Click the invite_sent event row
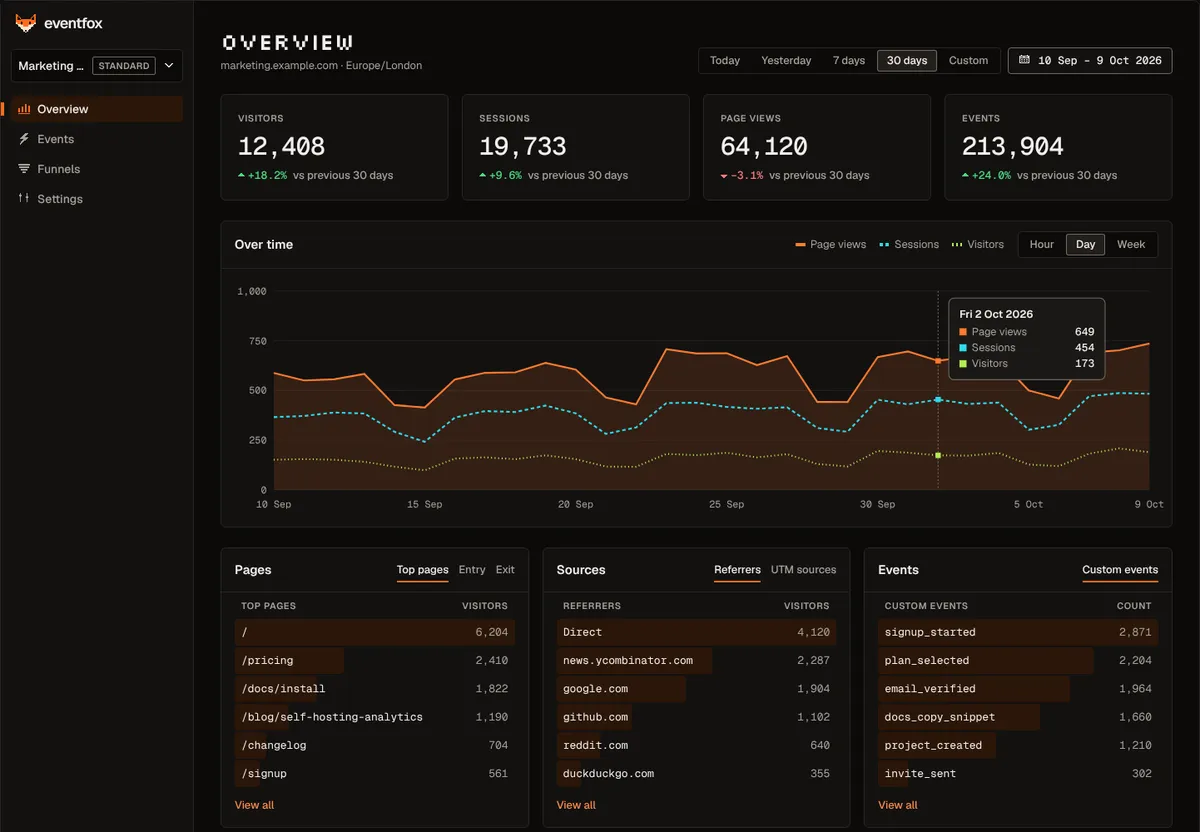 point(1019,773)
